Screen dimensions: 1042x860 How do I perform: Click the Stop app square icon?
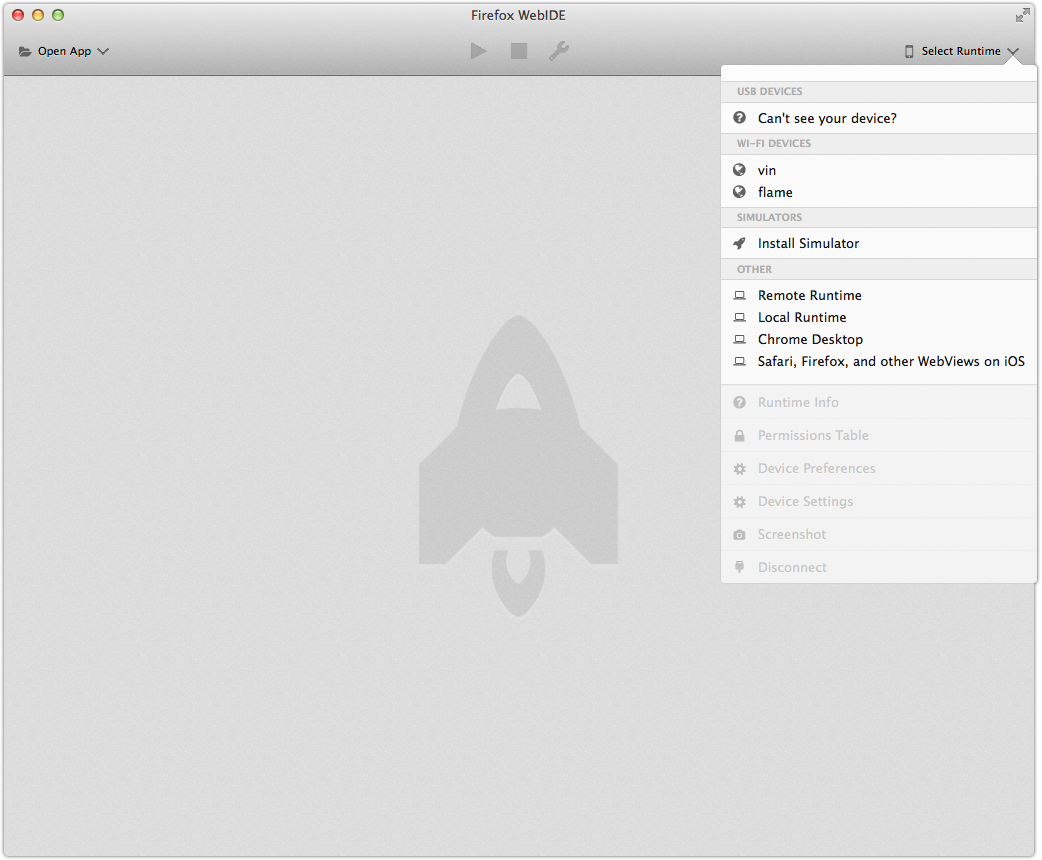pos(519,51)
